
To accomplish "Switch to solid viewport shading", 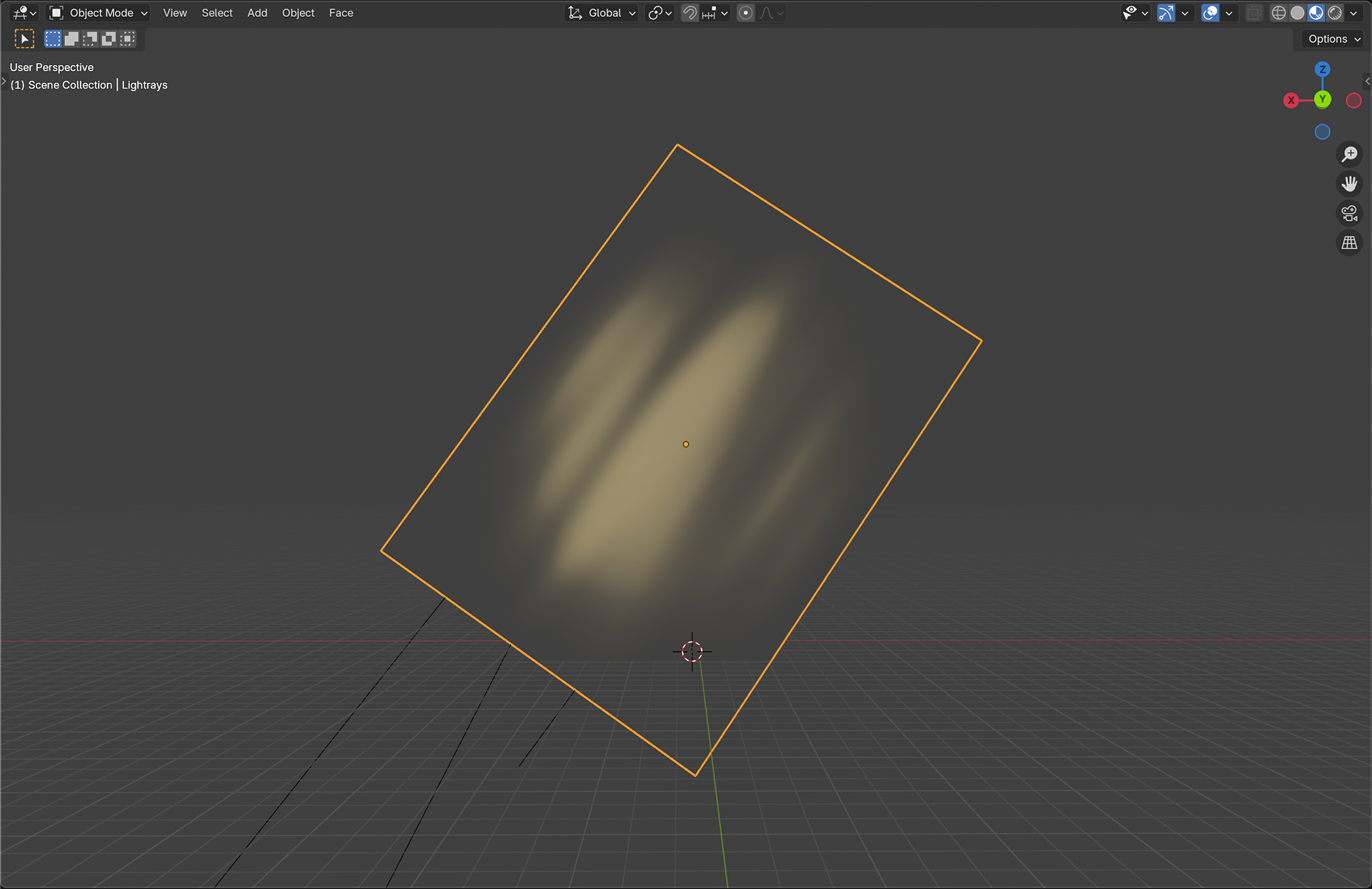I will (1298, 13).
